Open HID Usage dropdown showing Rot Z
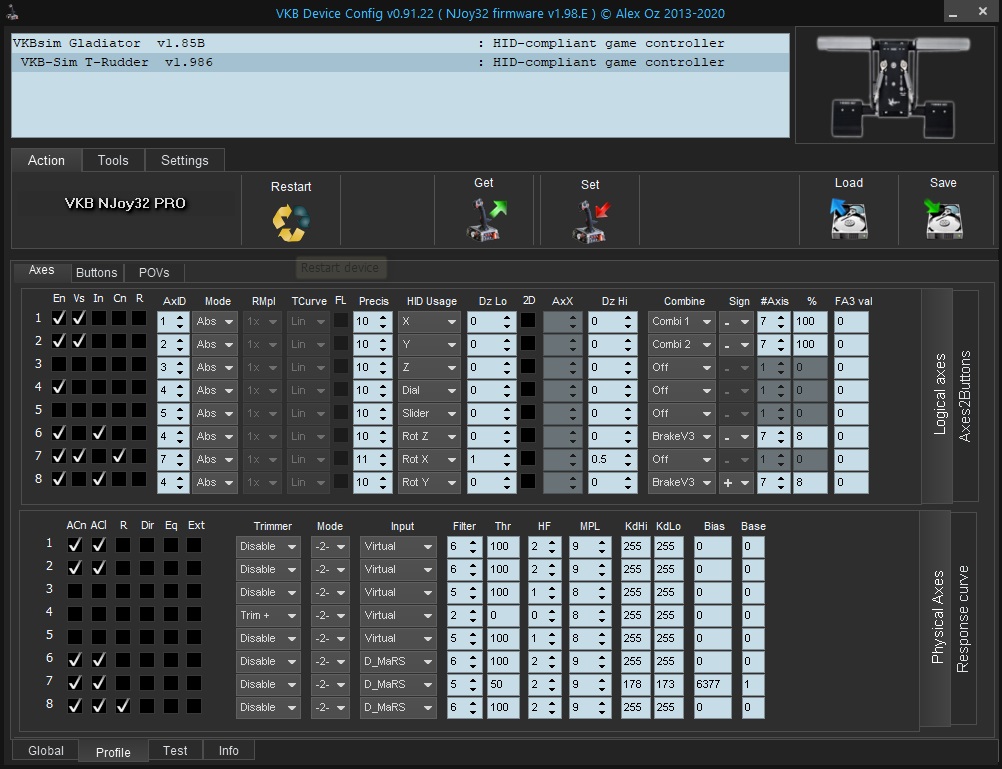 pyautogui.click(x=429, y=437)
